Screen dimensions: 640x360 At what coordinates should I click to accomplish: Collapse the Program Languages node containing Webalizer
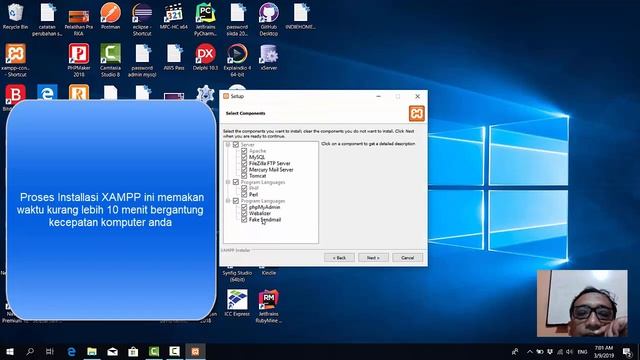228,201
